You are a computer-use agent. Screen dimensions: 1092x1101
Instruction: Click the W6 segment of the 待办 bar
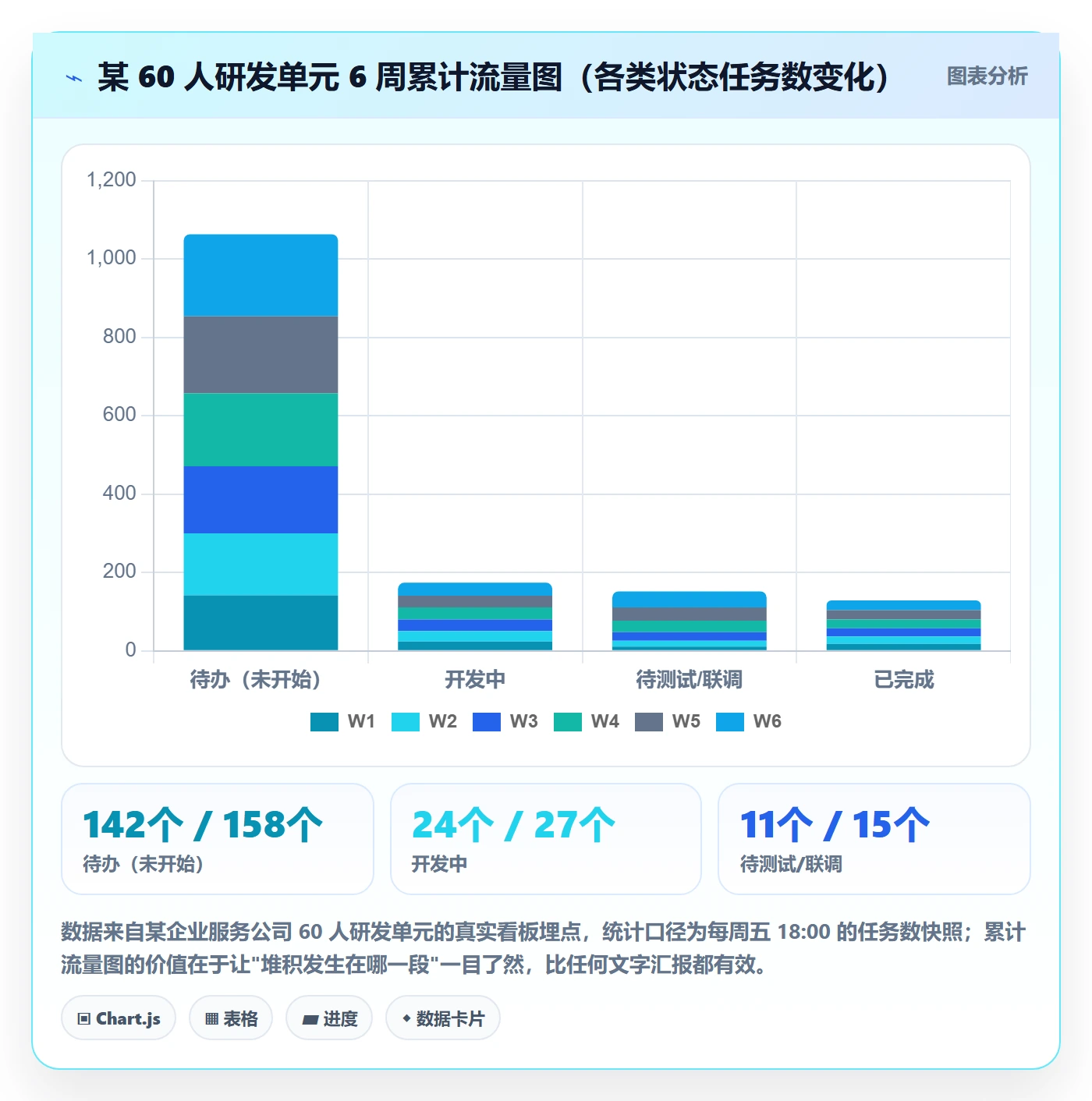(261, 275)
